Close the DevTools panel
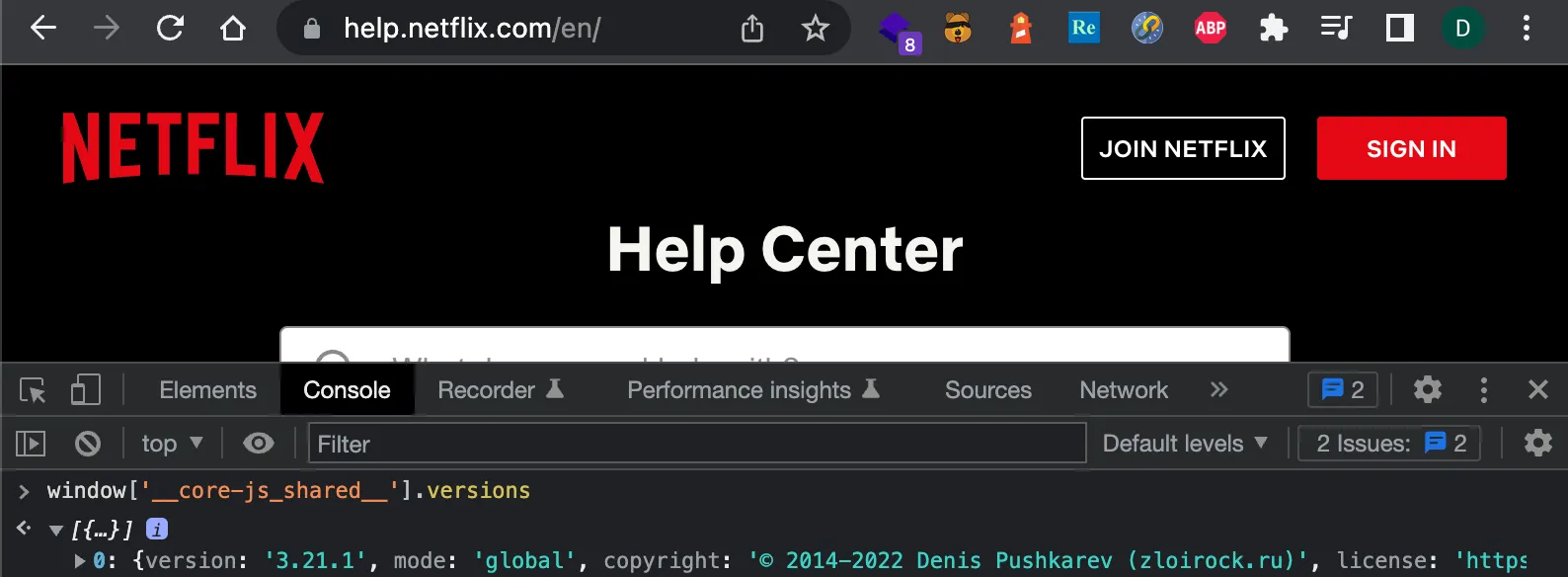The width and height of the screenshot is (1568, 577). click(x=1538, y=389)
